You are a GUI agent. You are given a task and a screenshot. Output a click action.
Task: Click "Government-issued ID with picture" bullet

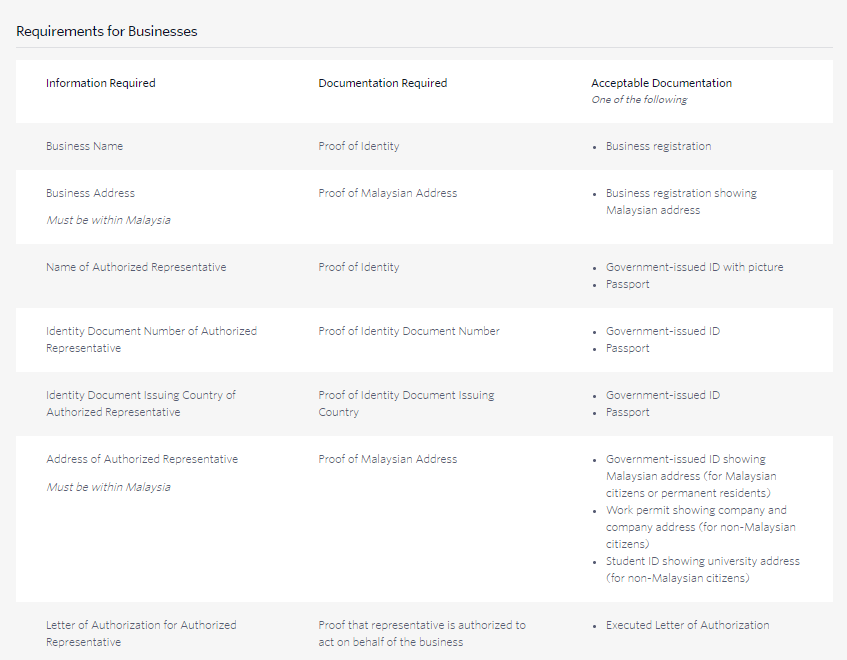pyautogui.click(x=694, y=267)
